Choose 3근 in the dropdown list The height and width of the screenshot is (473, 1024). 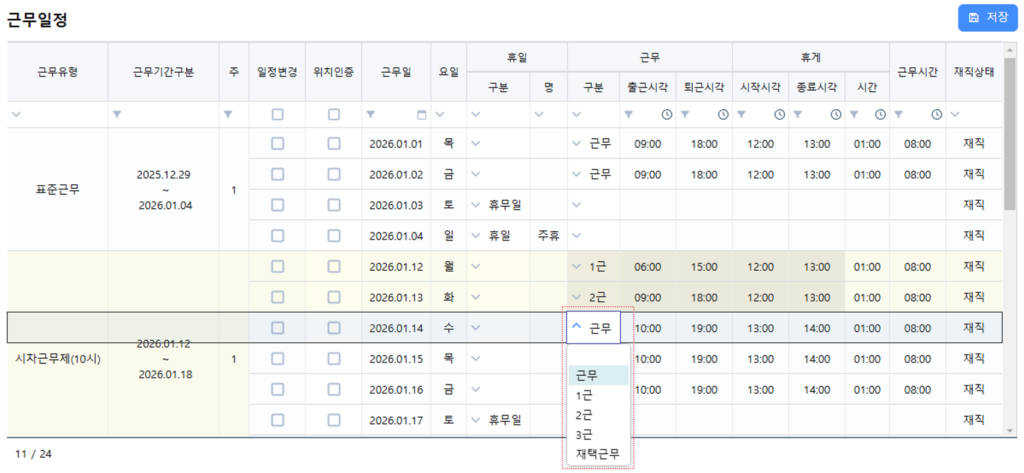[x=586, y=434]
